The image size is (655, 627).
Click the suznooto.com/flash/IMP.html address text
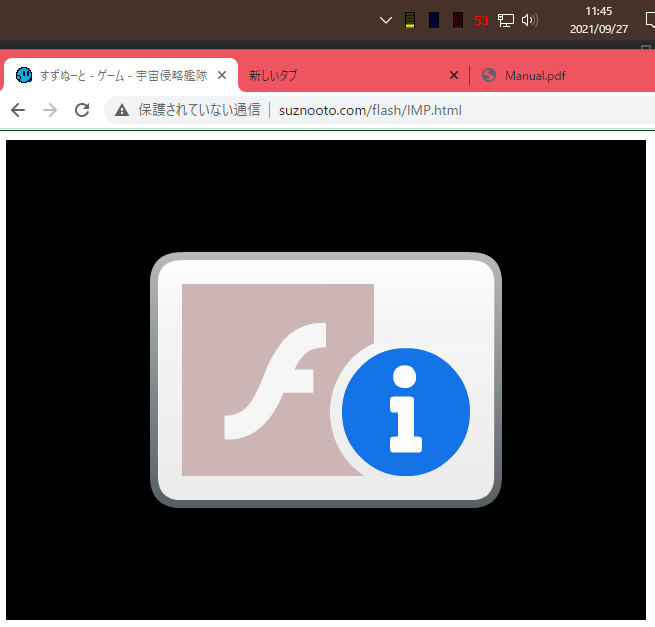tap(370, 110)
